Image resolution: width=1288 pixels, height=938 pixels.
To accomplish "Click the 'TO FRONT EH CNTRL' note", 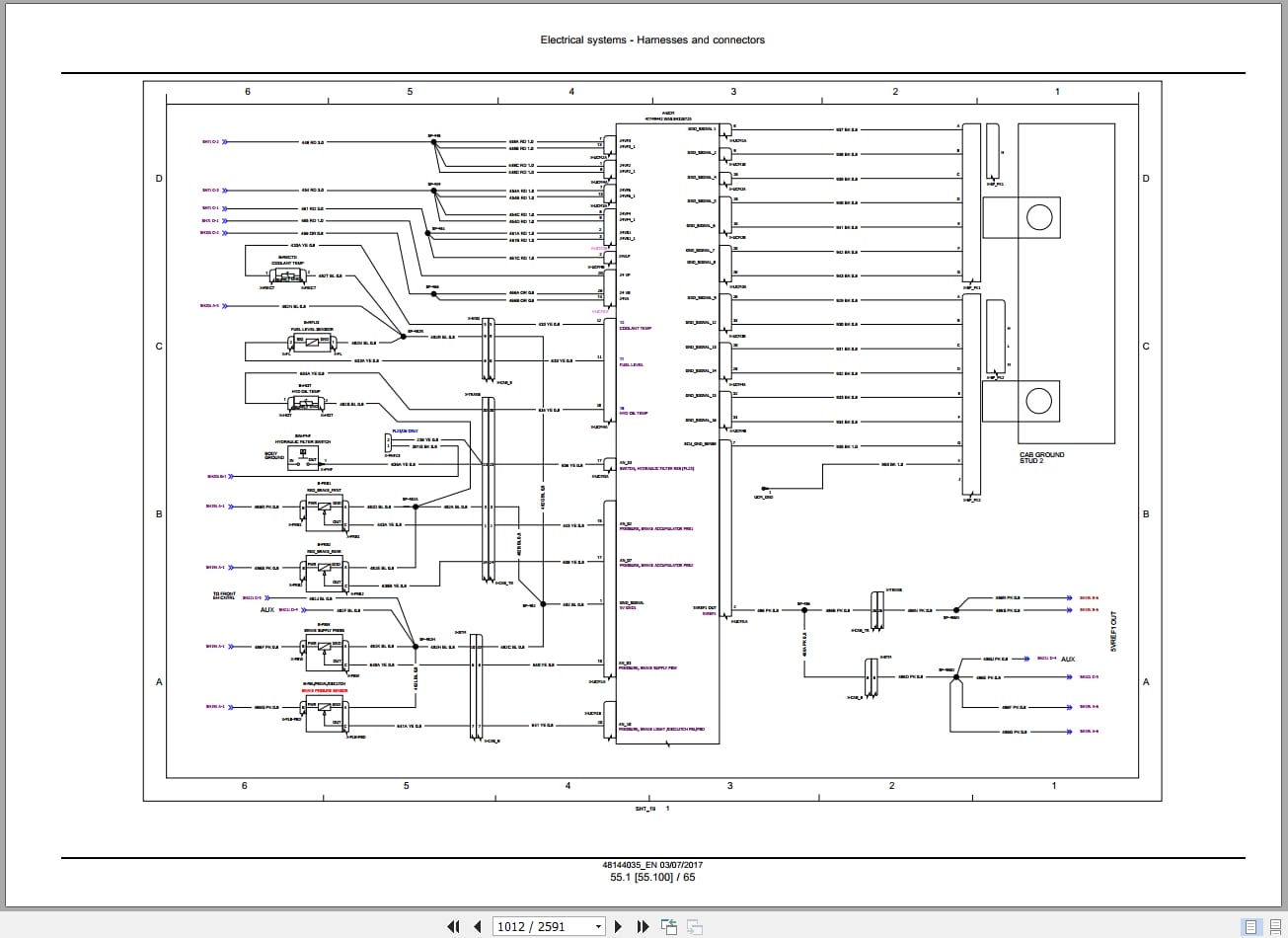I will 225,595.
